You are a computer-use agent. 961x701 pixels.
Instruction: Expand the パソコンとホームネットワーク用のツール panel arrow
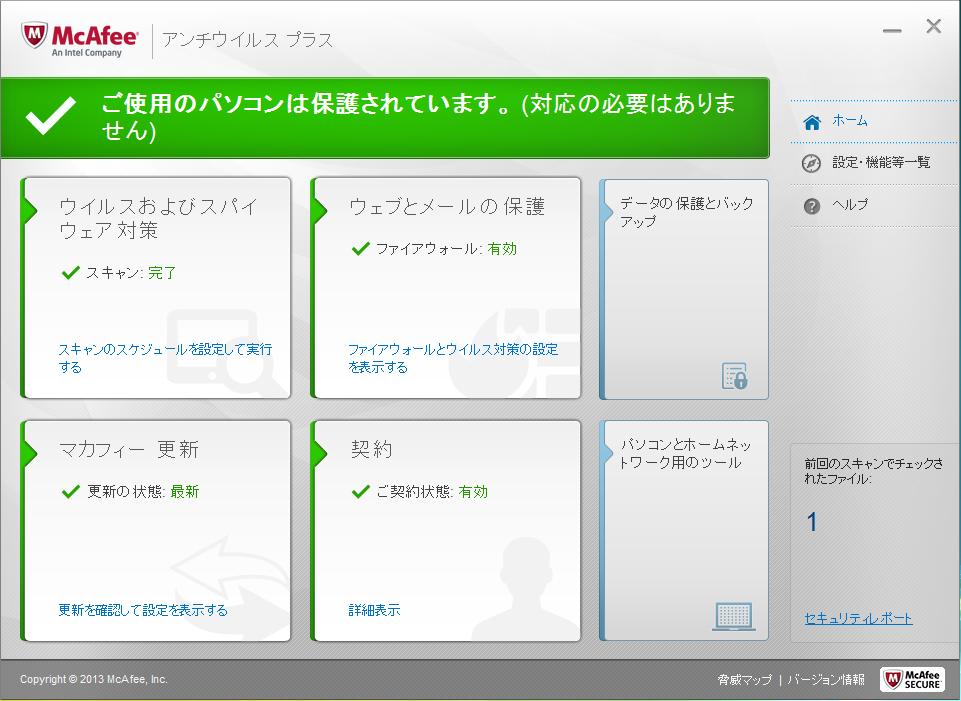point(607,453)
